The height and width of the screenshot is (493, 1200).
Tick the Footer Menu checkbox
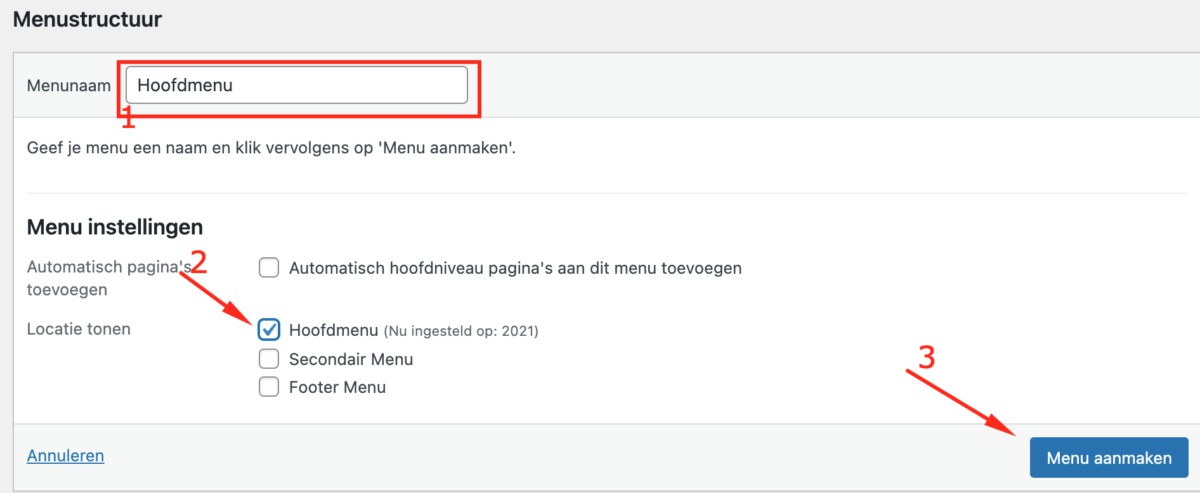pos(268,387)
